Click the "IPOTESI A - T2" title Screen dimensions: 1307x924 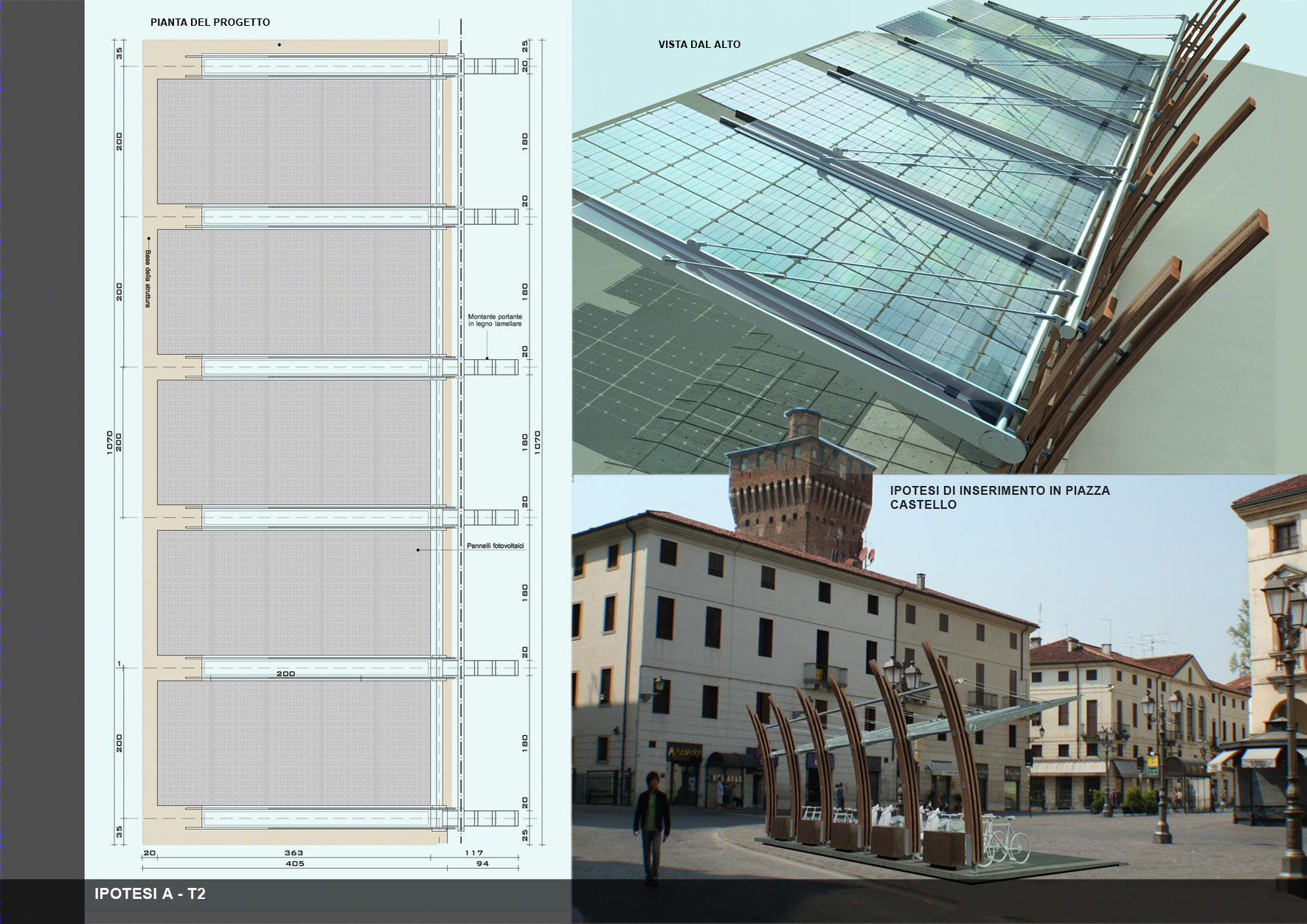click(x=150, y=894)
